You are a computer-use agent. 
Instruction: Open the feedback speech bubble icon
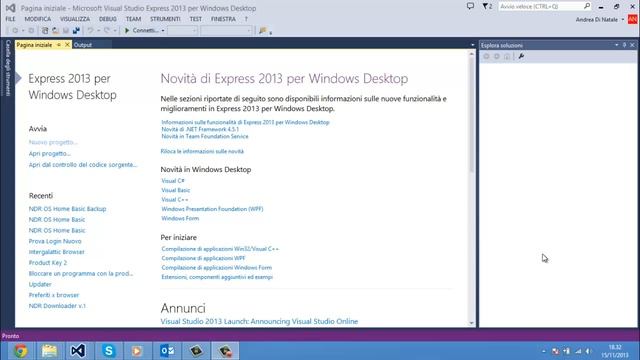pyautogui.click(x=470, y=6)
